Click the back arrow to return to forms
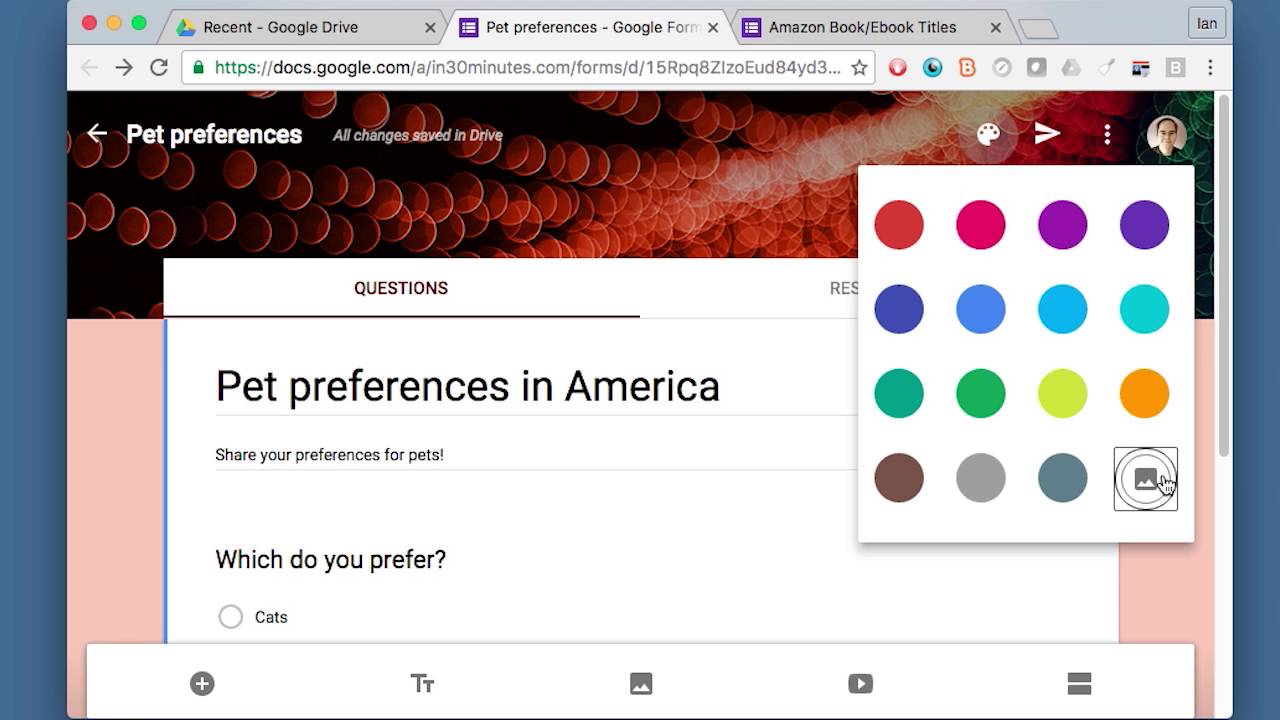The image size is (1280, 720). coord(97,133)
